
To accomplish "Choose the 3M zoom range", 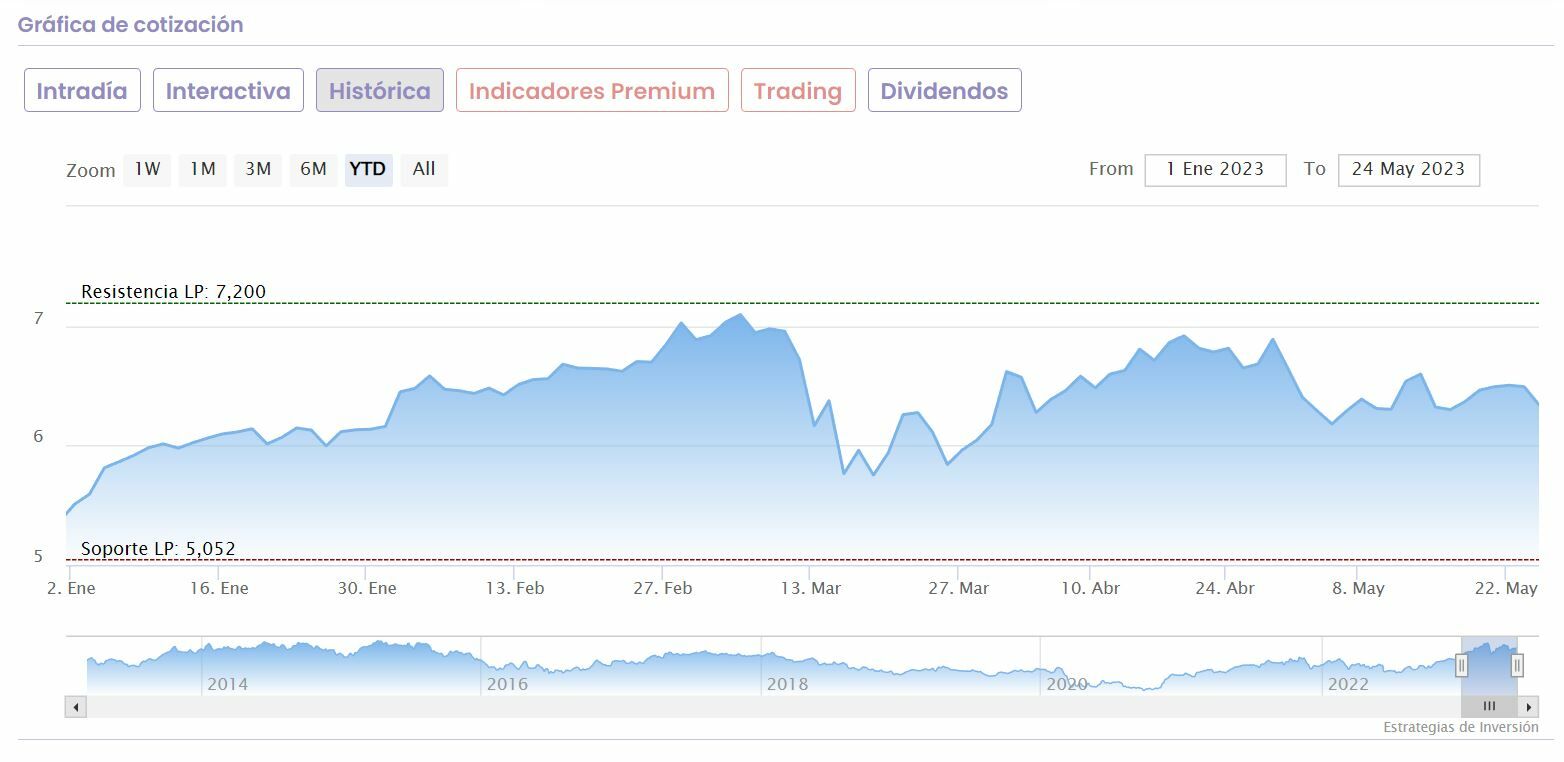I will click(x=258, y=169).
